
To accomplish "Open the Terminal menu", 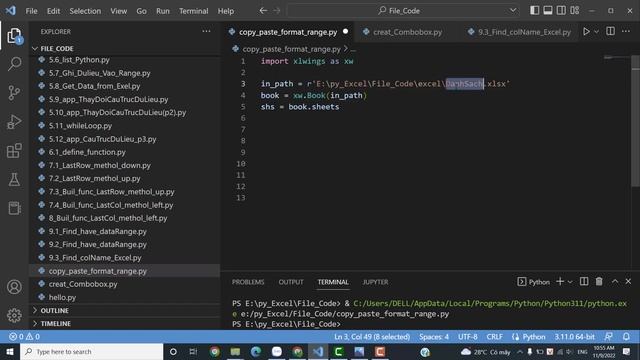I will [193, 11].
